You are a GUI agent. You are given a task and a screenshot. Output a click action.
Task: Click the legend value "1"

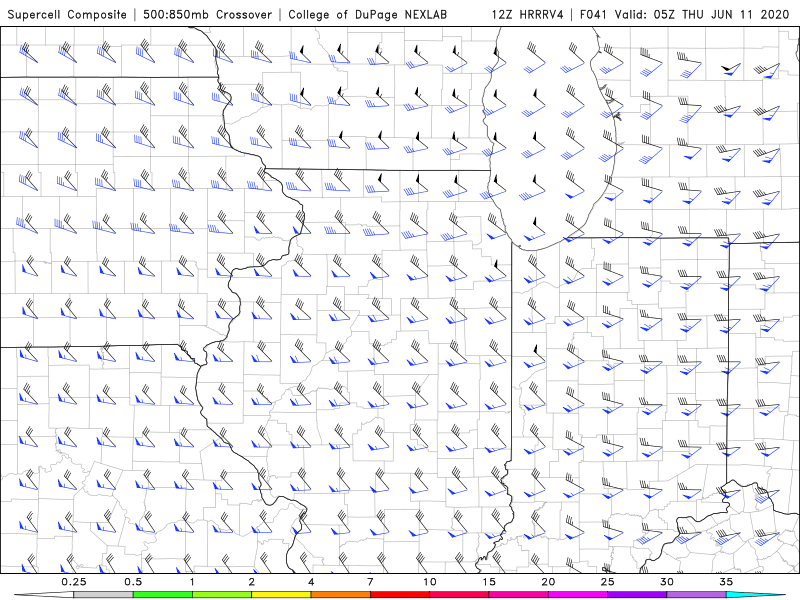(192, 582)
